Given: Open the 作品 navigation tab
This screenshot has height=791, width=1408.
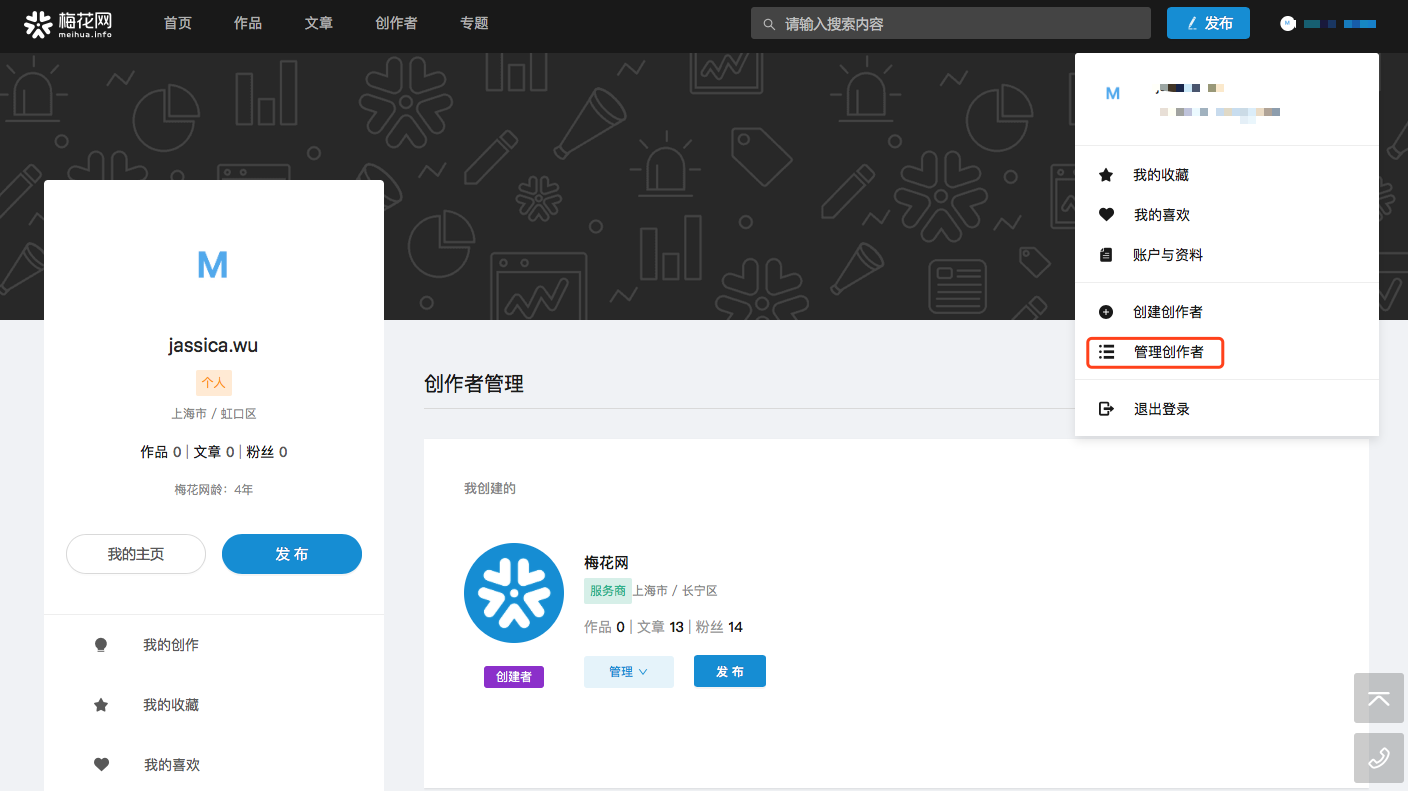Looking at the screenshot, I should coord(248,23).
